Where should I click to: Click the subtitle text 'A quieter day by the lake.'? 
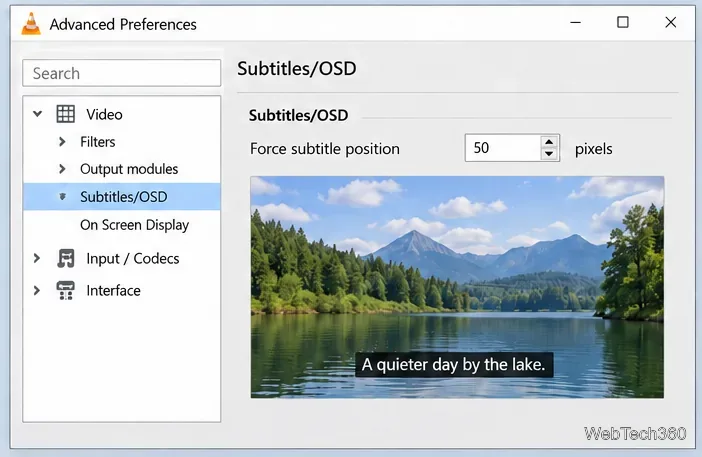(454, 364)
